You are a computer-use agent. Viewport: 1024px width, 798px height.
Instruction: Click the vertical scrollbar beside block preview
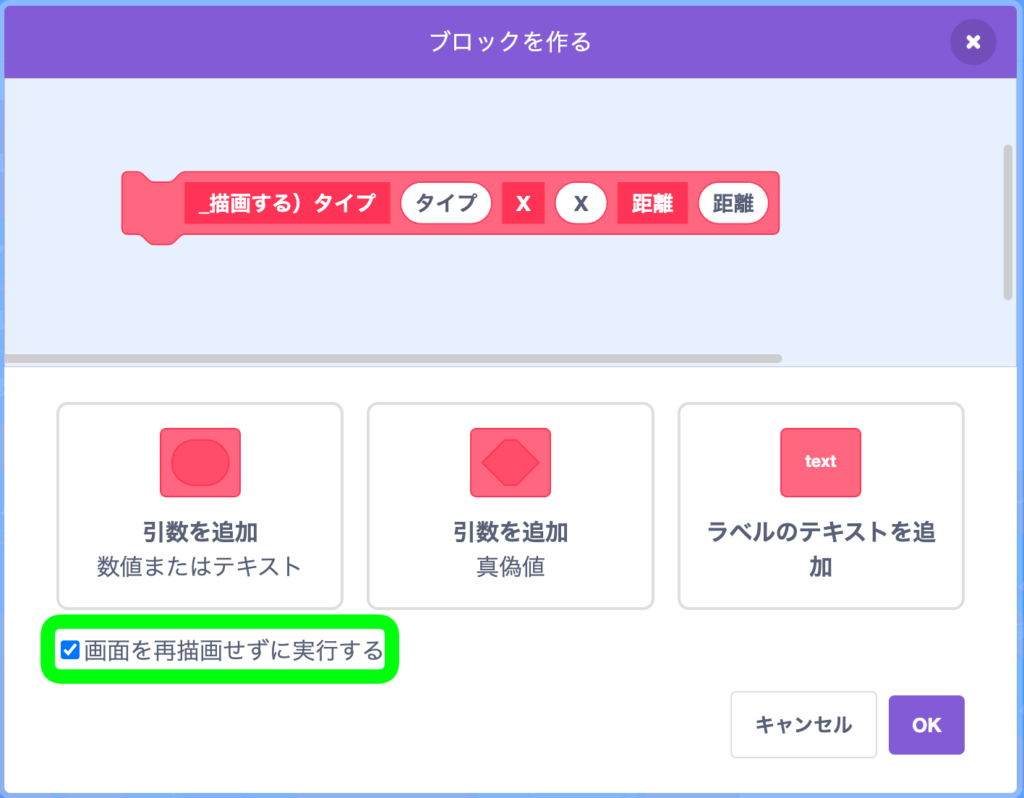point(1008,223)
